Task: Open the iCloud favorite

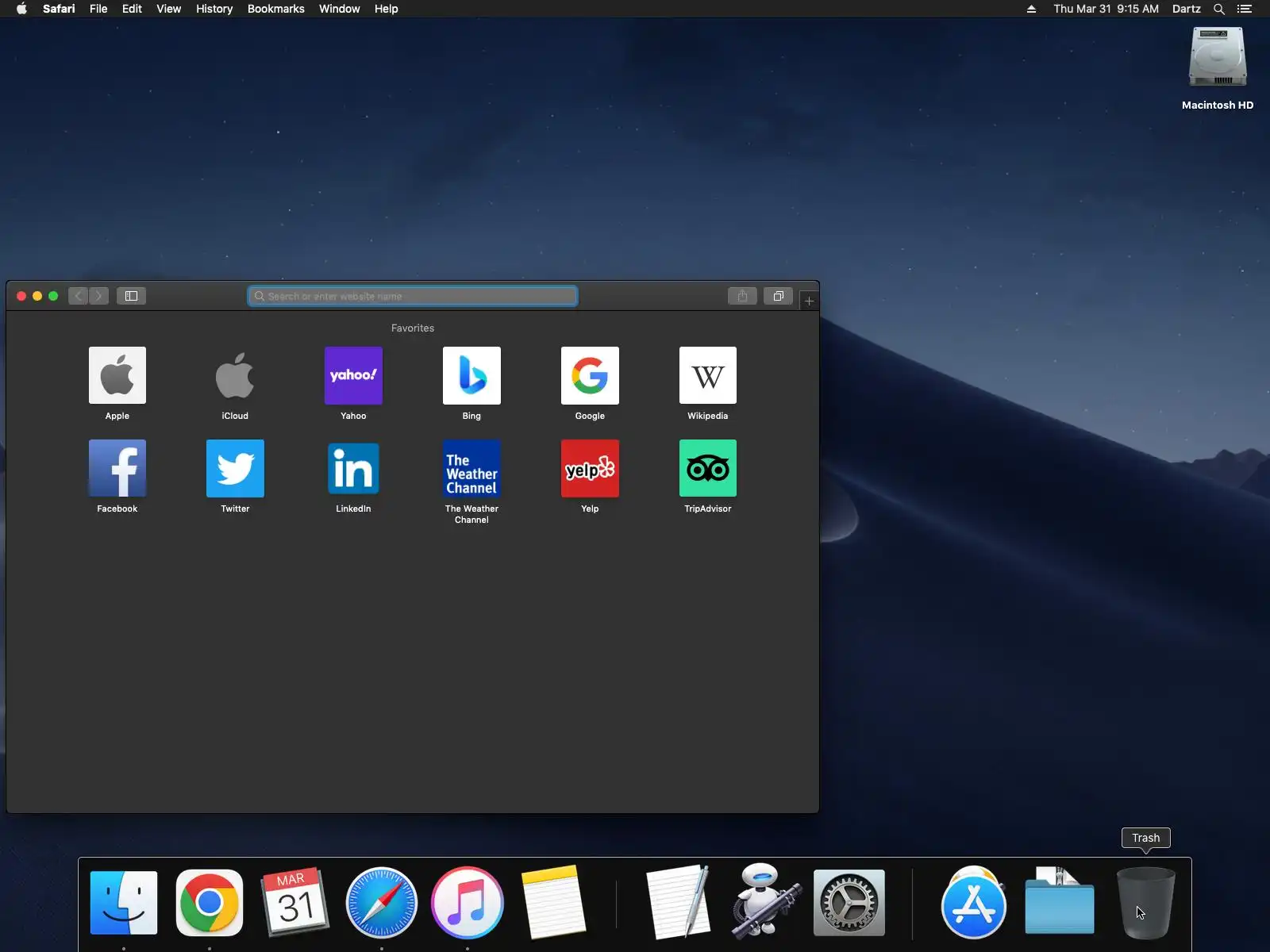Action: 235,375
